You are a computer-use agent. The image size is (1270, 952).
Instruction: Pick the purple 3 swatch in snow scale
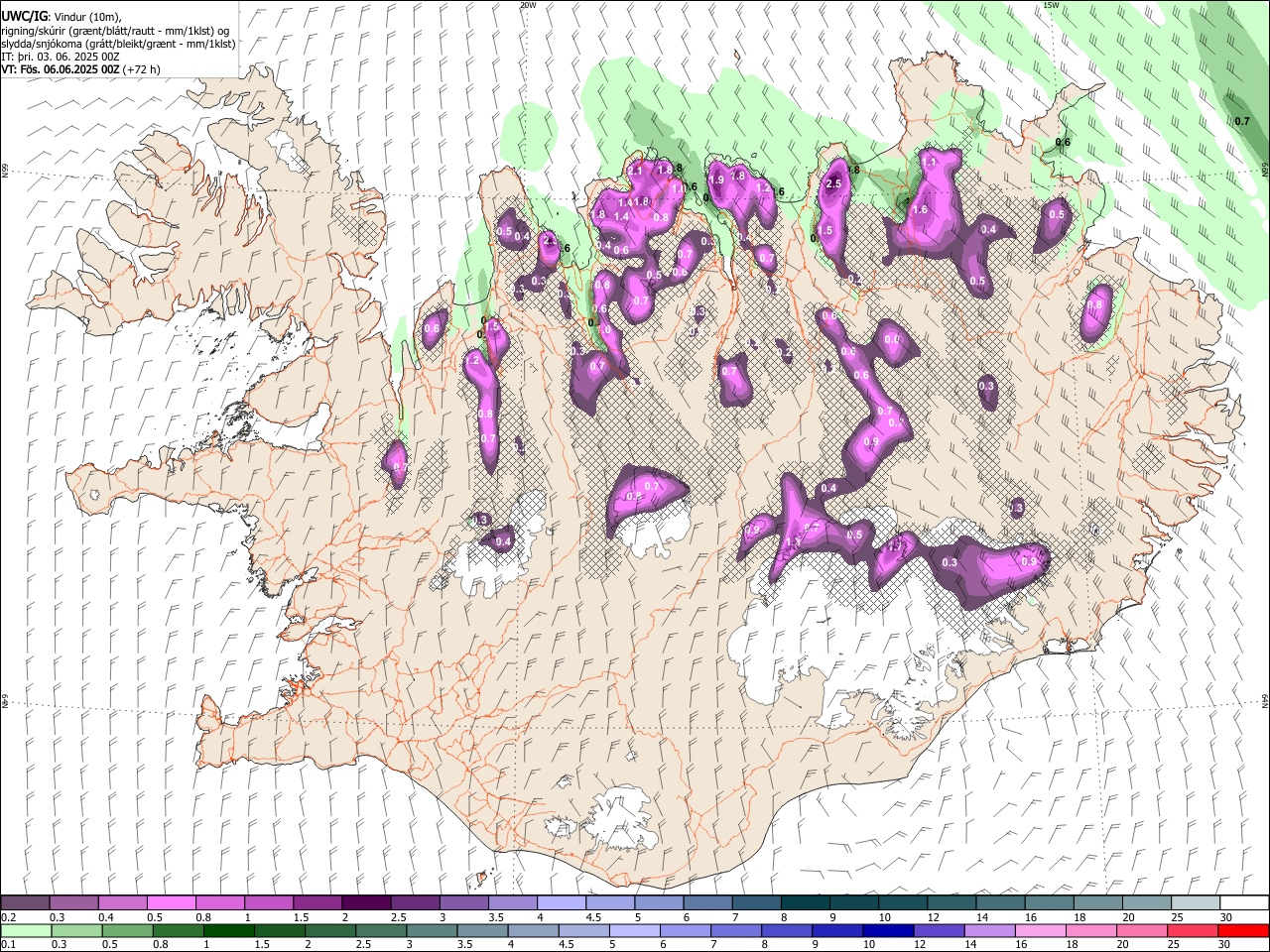[x=463, y=902]
